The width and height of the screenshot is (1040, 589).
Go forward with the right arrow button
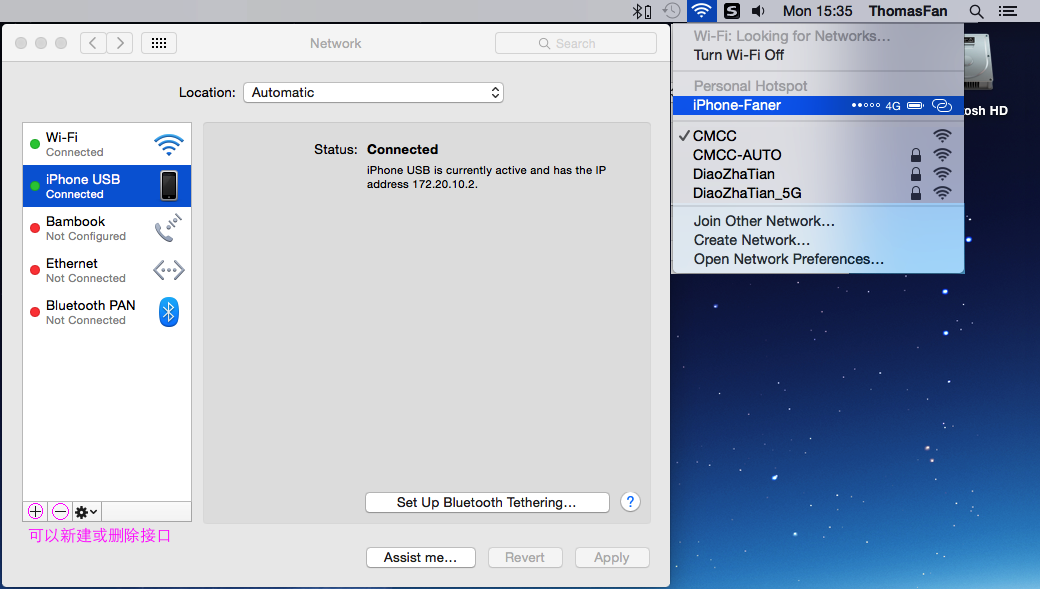coord(120,43)
